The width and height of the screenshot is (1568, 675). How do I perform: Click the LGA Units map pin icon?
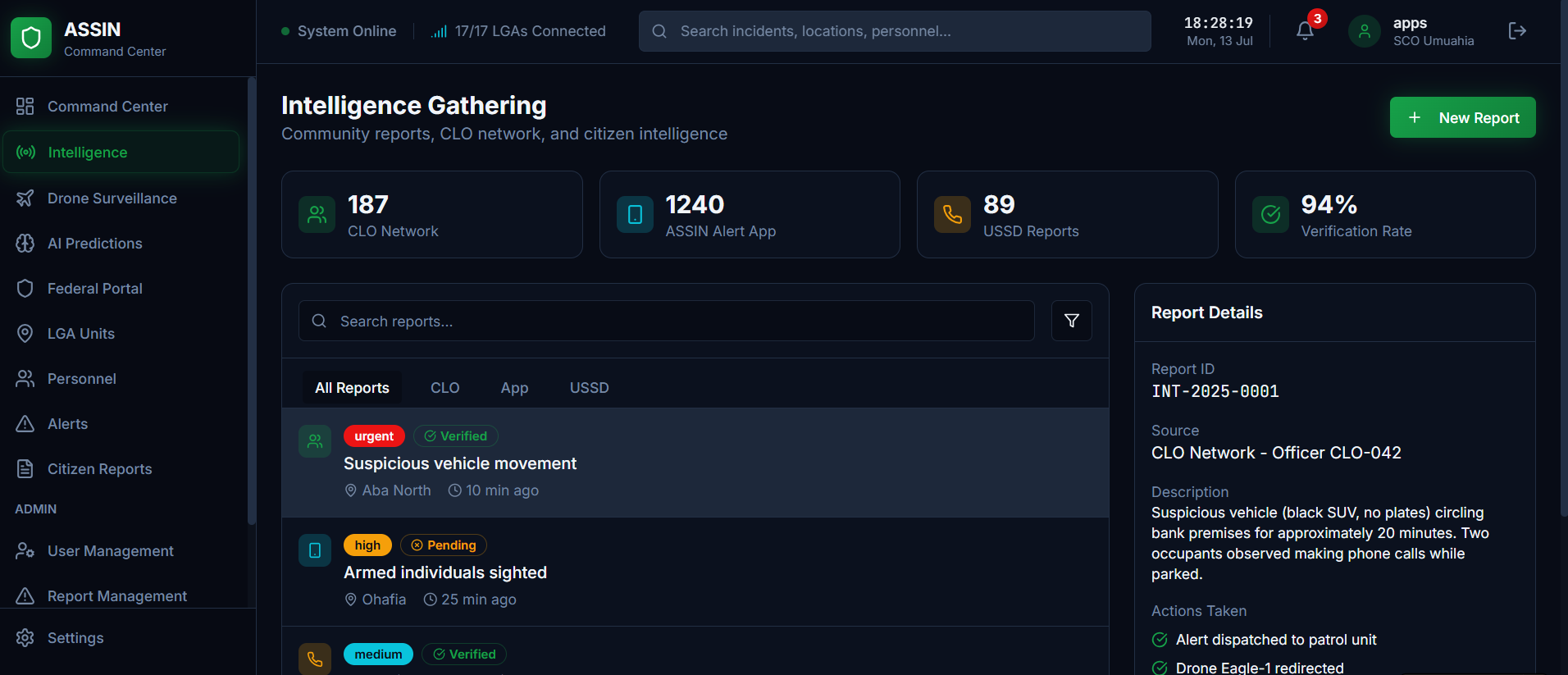pyautogui.click(x=25, y=334)
